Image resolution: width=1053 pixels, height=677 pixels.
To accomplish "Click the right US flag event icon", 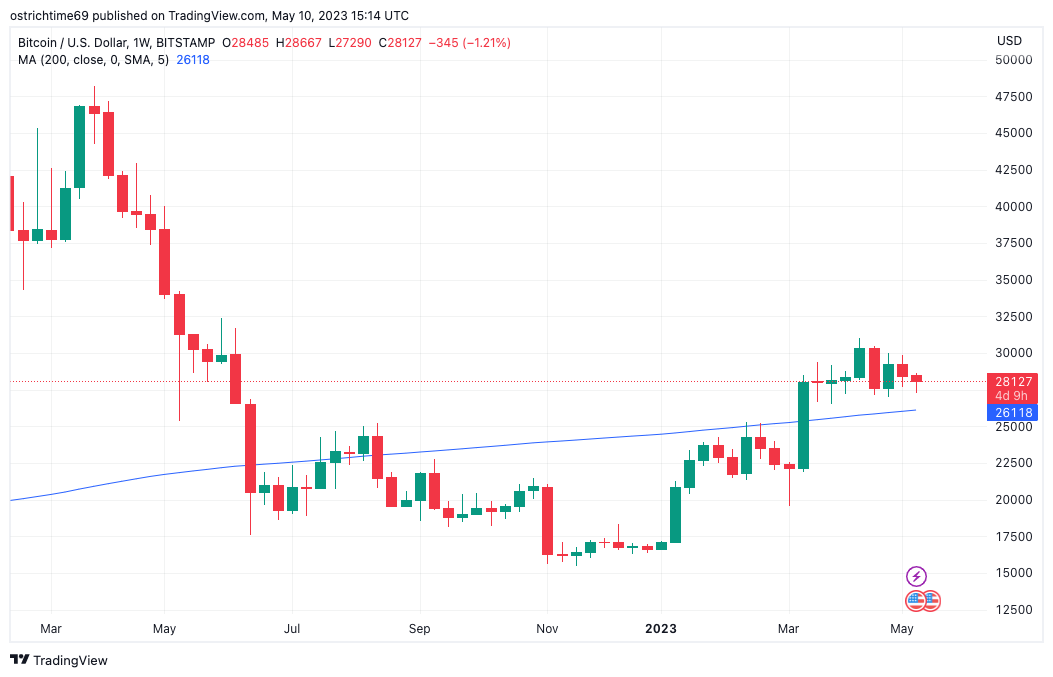I will 931,601.
